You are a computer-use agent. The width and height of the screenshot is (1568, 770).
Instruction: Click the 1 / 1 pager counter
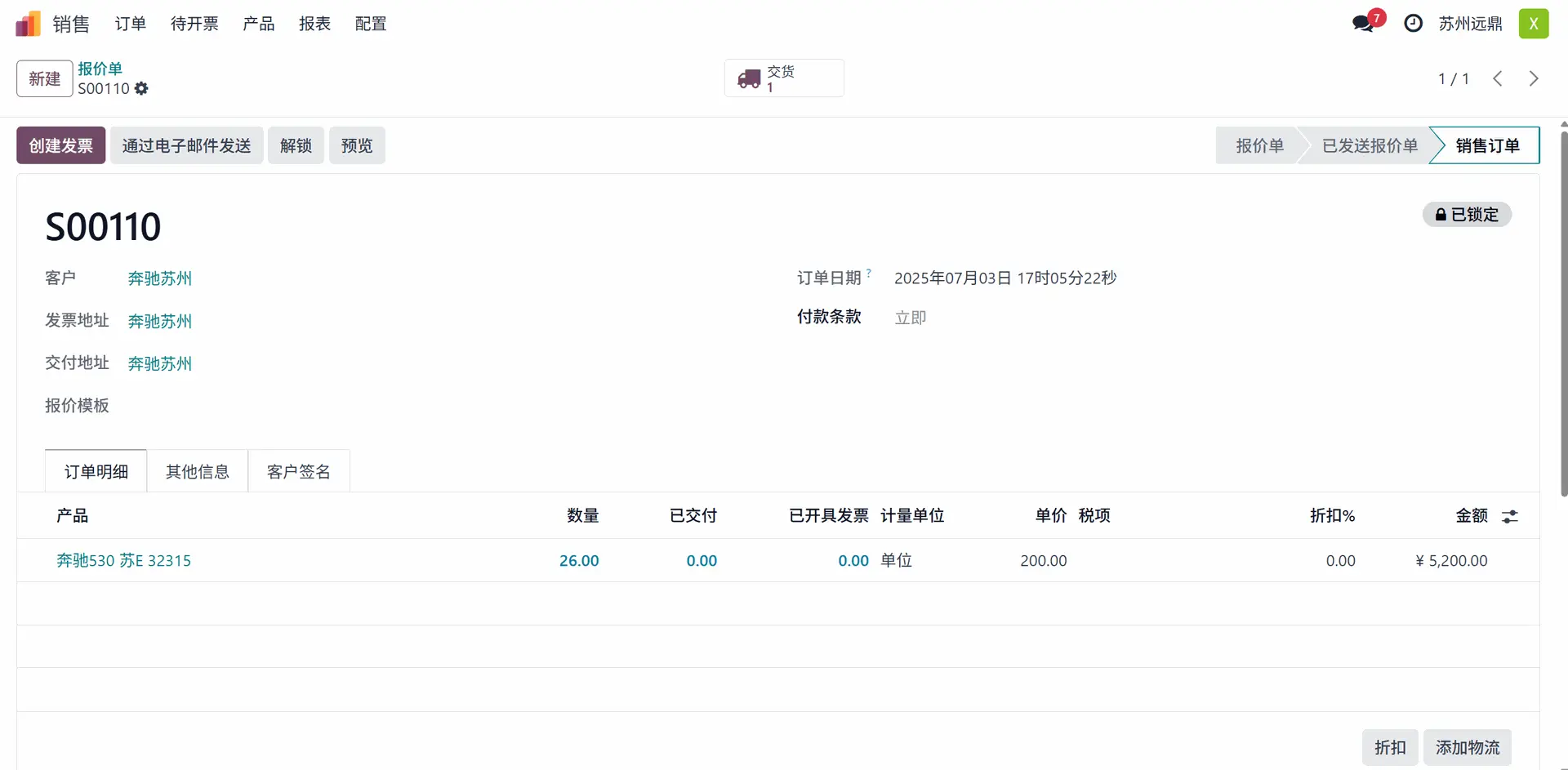[1454, 78]
